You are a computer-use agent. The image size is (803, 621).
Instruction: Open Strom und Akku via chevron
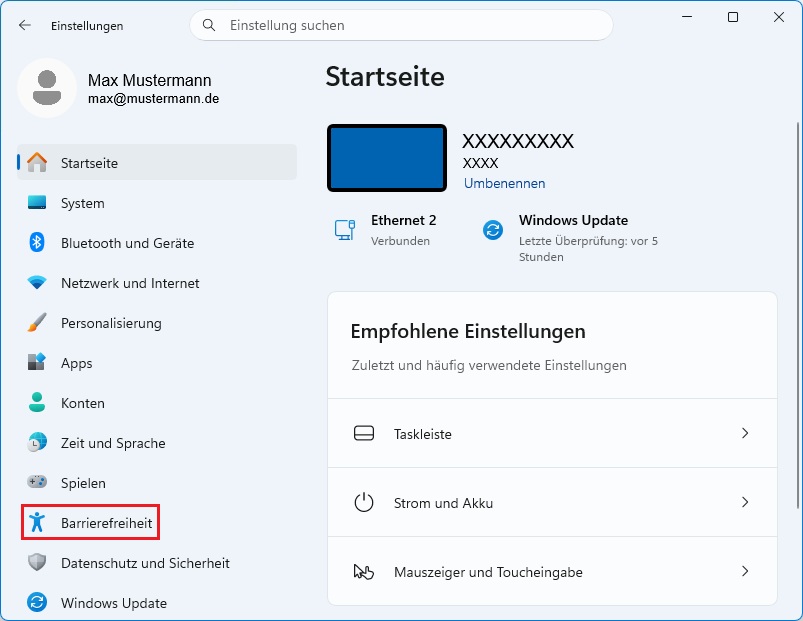(745, 502)
